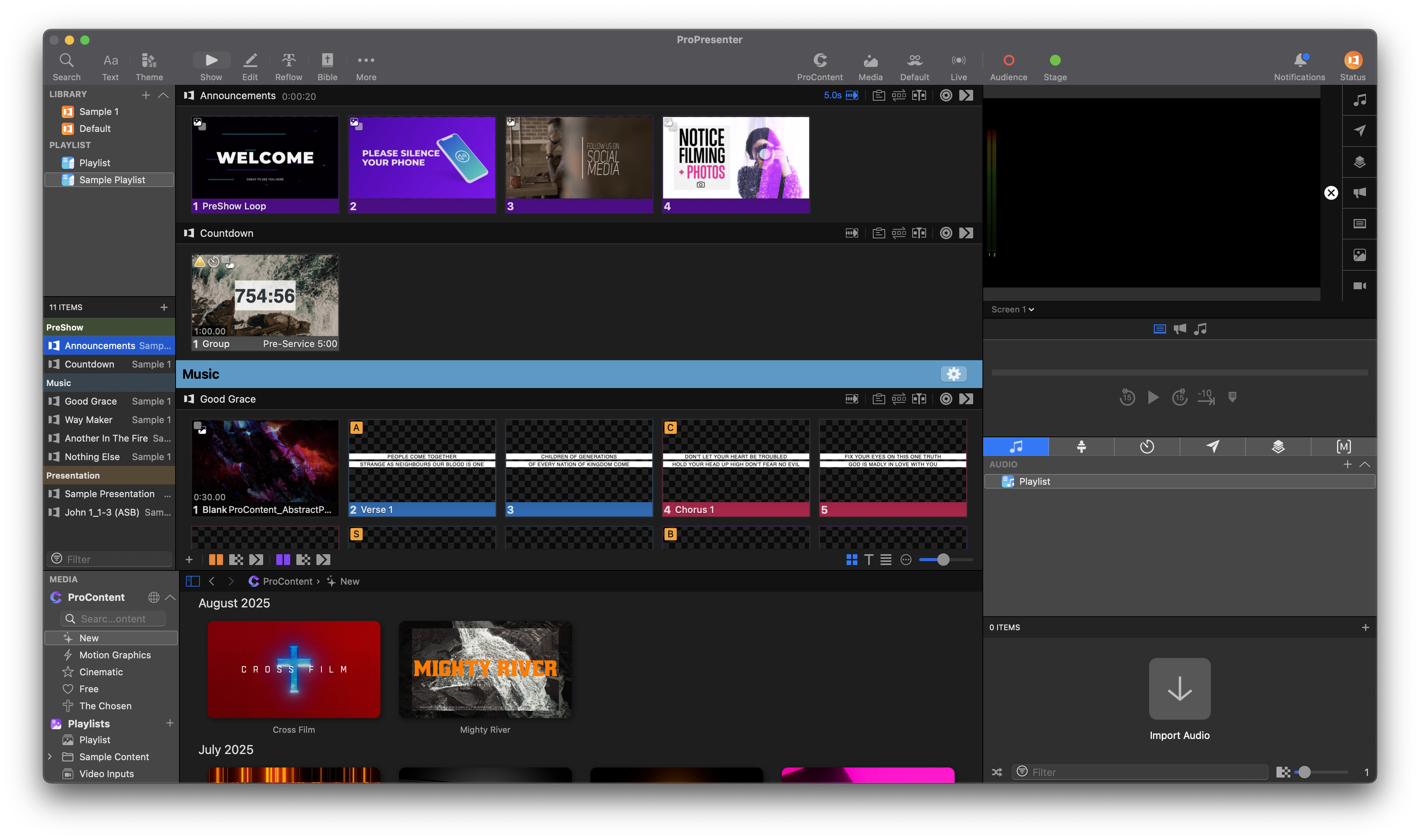1420x840 pixels.
Task: Switch to the Timers tab
Action: [x=1146, y=446]
